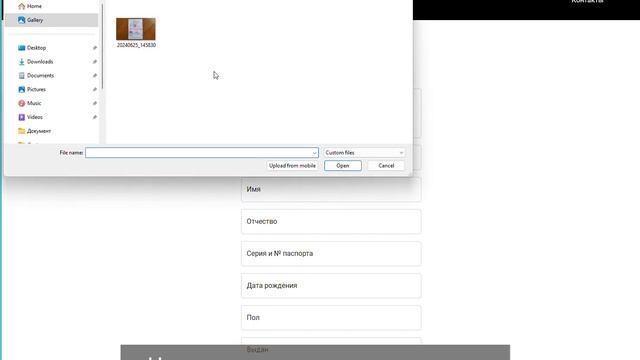This screenshot has height=360, width=640.
Task: Click pin icon next to Music
Action: point(95,103)
